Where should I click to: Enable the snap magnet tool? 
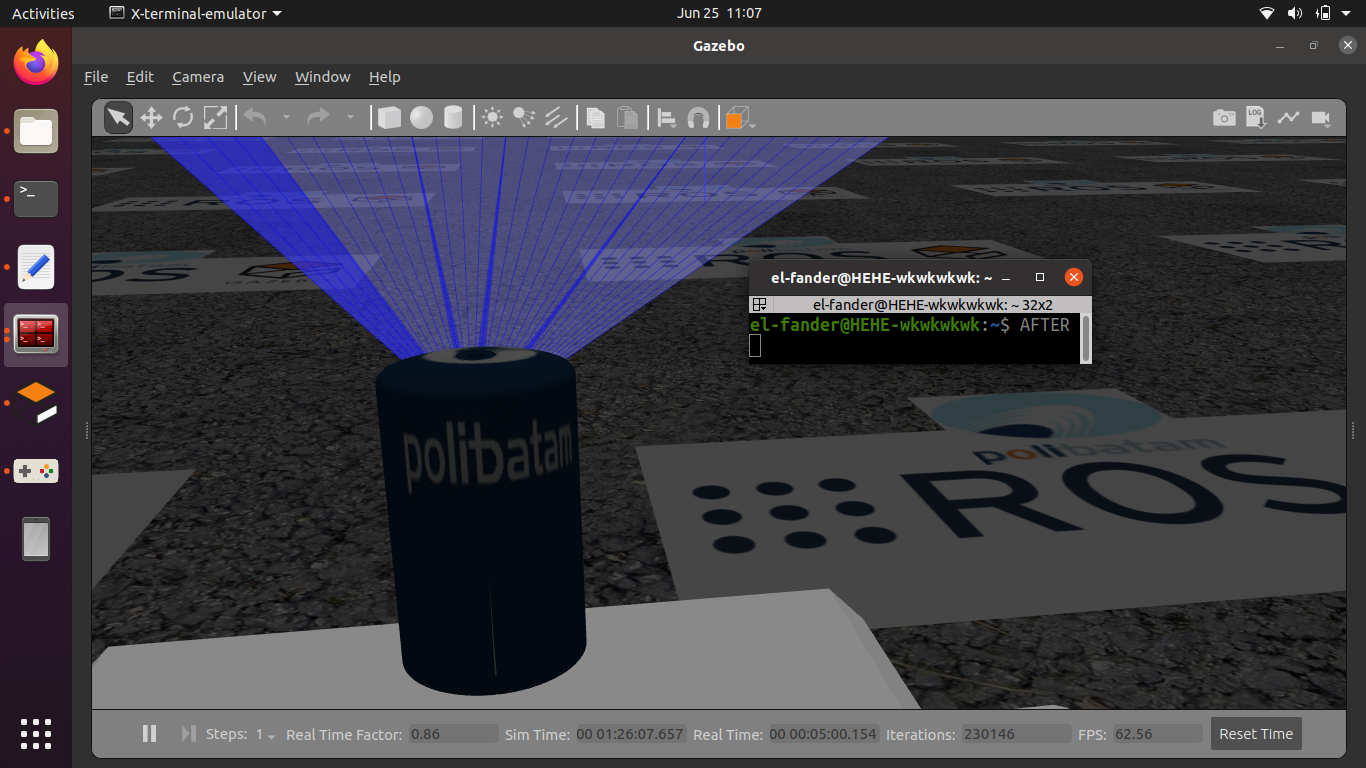(x=699, y=118)
